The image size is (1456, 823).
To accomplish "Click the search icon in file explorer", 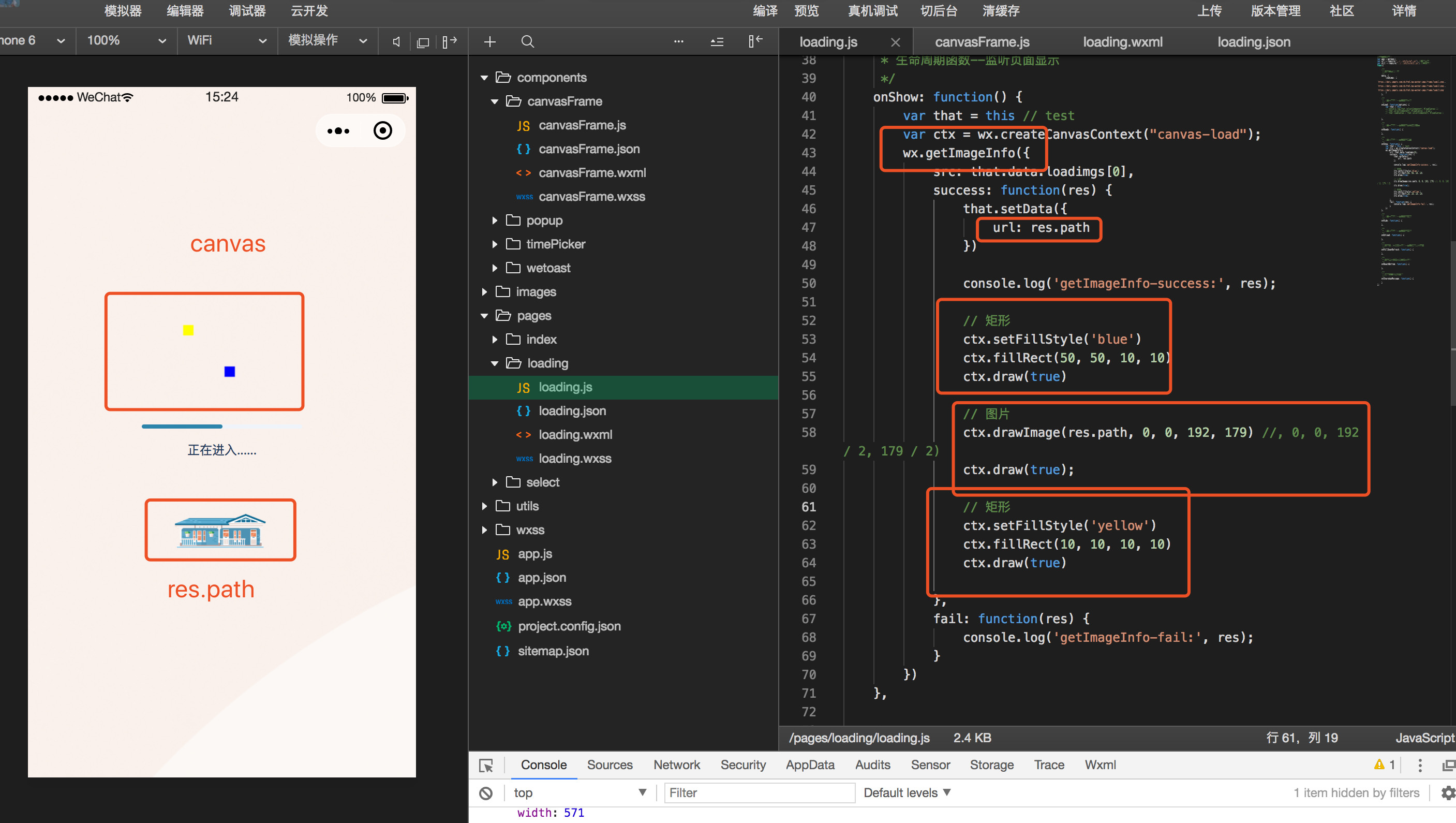I will coord(527,42).
